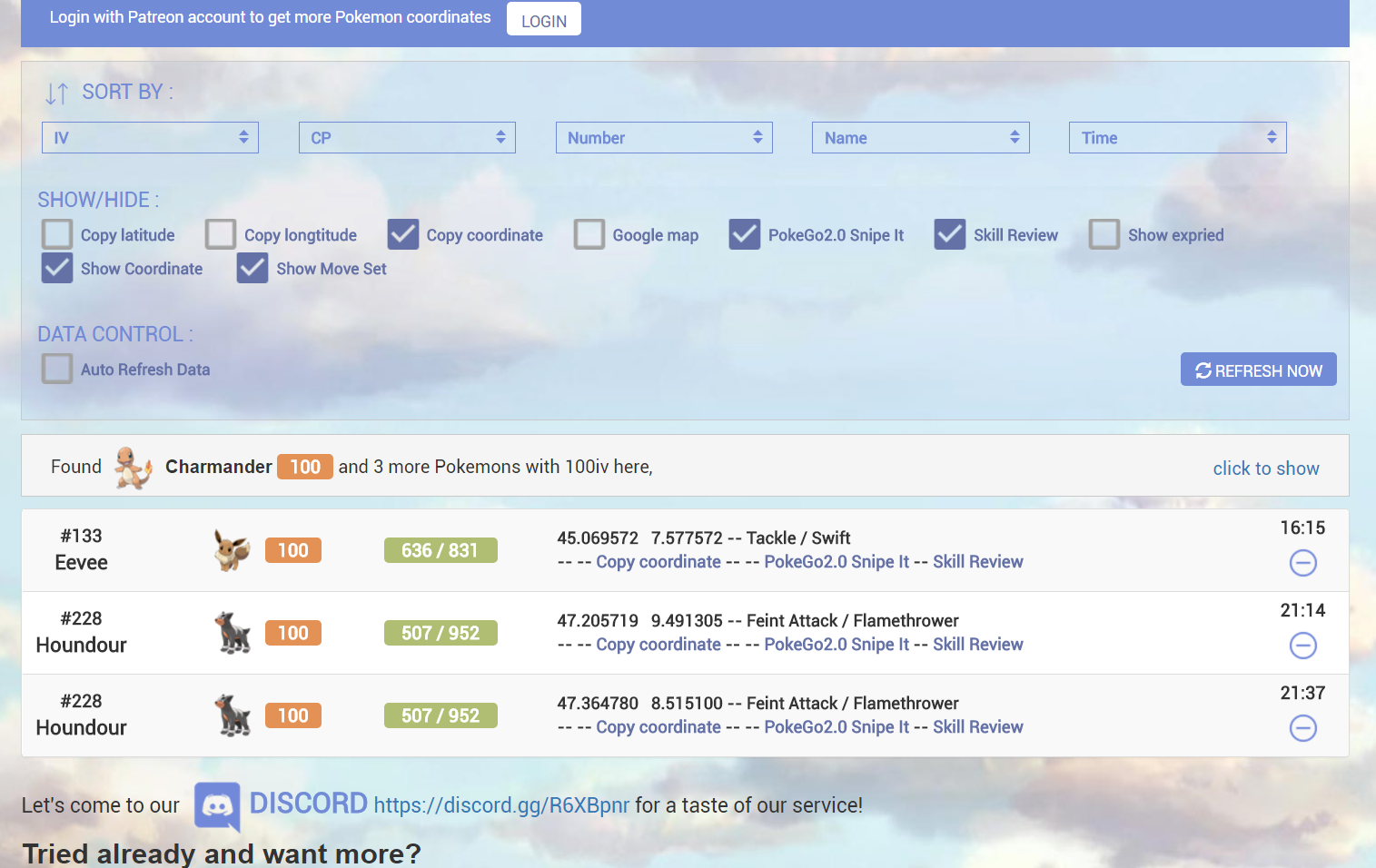The height and width of the screenshot is (868, 1376).
Task: Click PokeGo2.0 Snipe It for 21:14 Houndour
Action: point(836,645)
